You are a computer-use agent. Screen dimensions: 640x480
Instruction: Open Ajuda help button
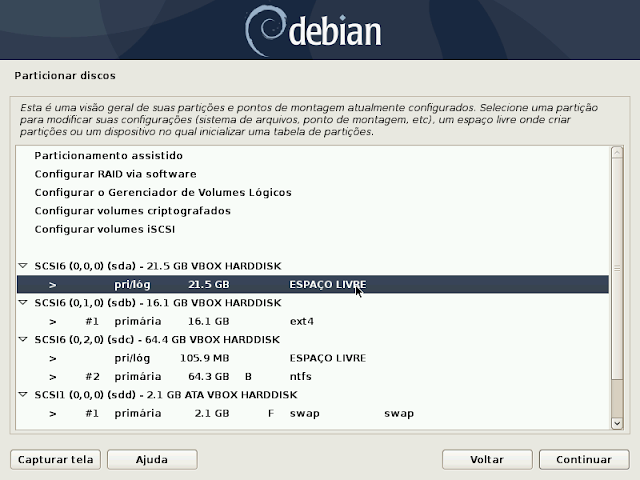click(x=152, y=460)
